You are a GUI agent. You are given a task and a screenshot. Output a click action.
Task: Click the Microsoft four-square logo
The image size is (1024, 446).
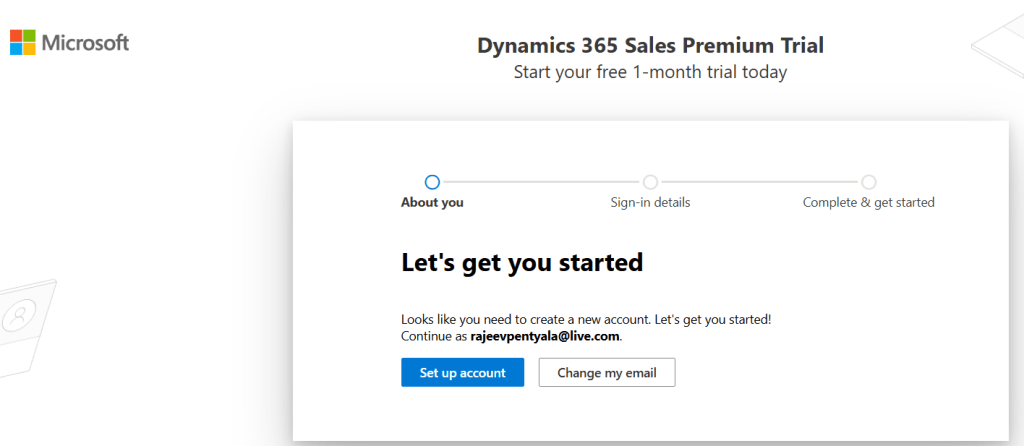pyautogui.click(x=22, y=42)
